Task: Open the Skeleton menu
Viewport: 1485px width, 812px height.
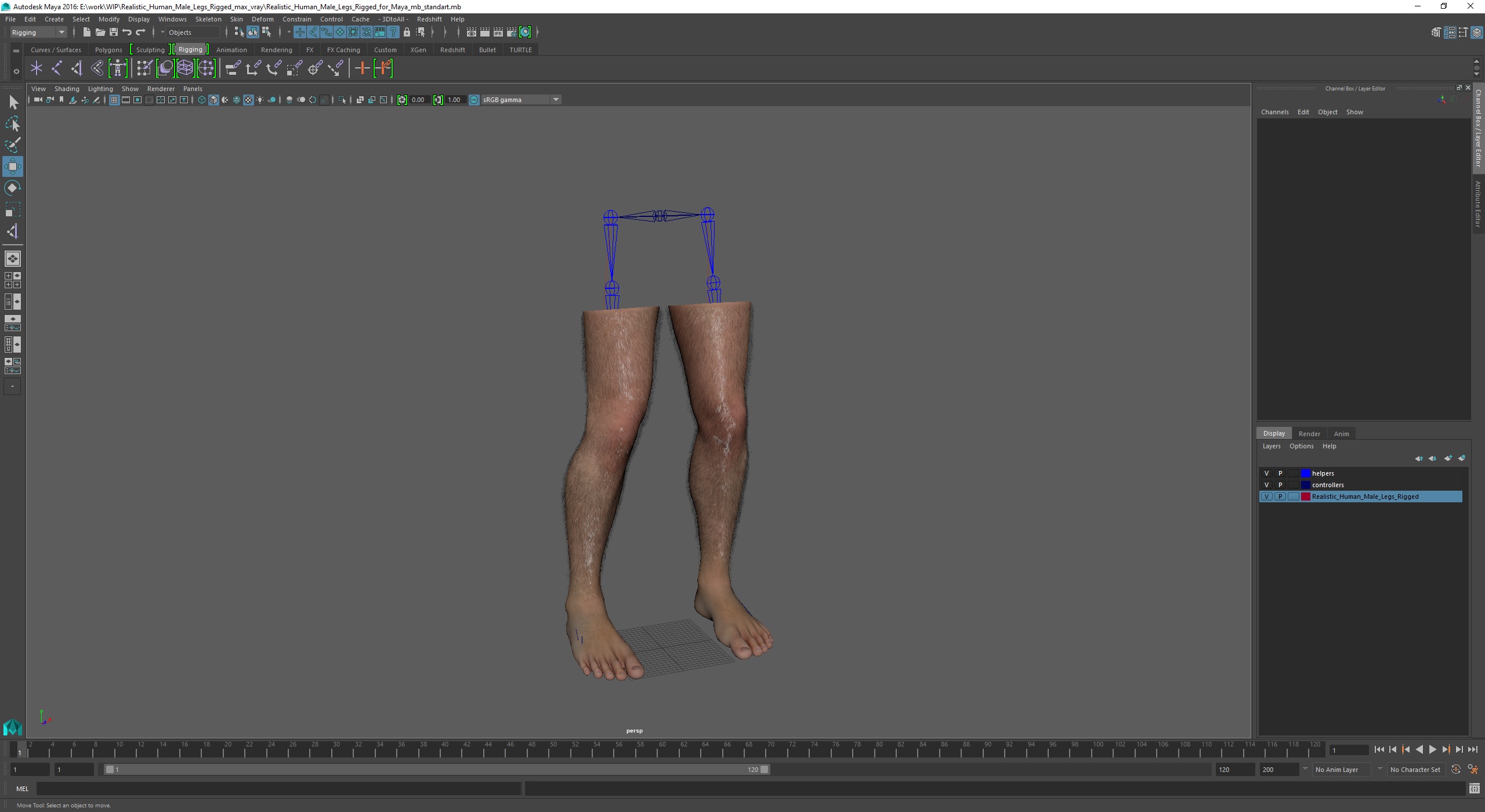Action: point(208,19)
